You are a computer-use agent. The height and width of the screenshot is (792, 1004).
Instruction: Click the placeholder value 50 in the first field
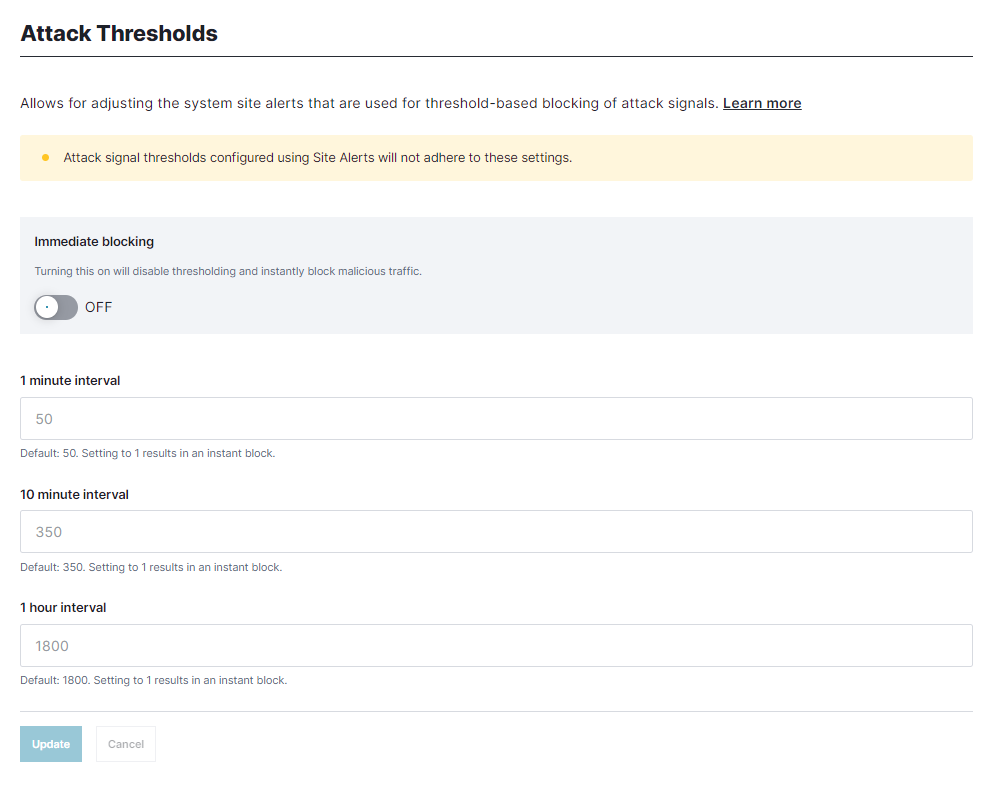(43, 418)
